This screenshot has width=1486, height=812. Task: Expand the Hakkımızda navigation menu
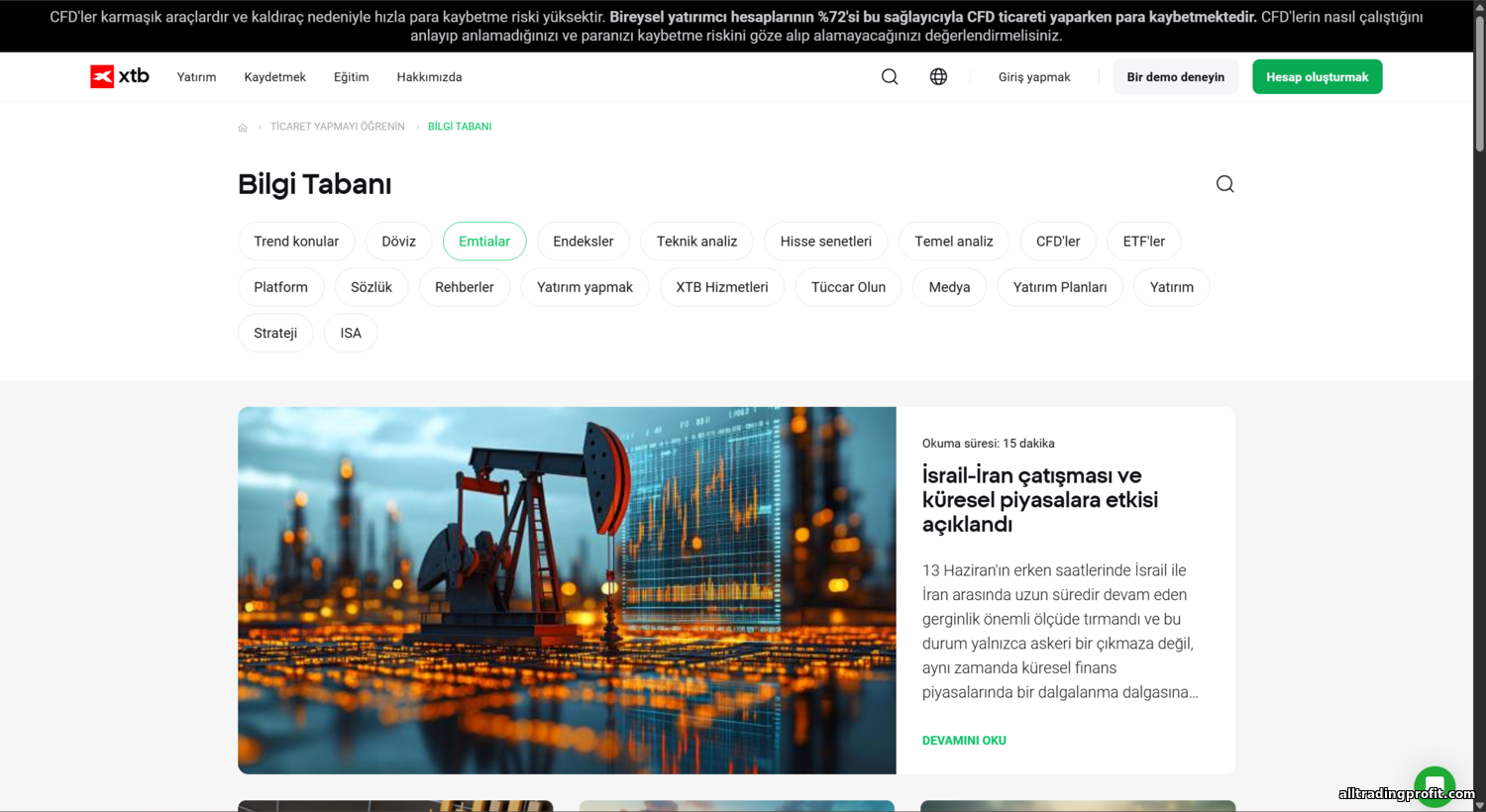[429, 77]
